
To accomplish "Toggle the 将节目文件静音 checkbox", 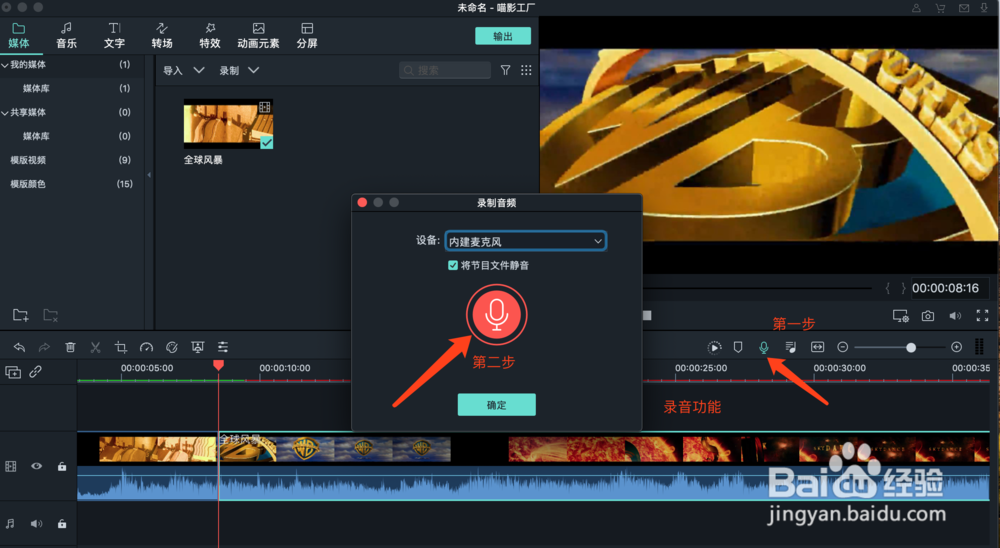I will 453,265.
